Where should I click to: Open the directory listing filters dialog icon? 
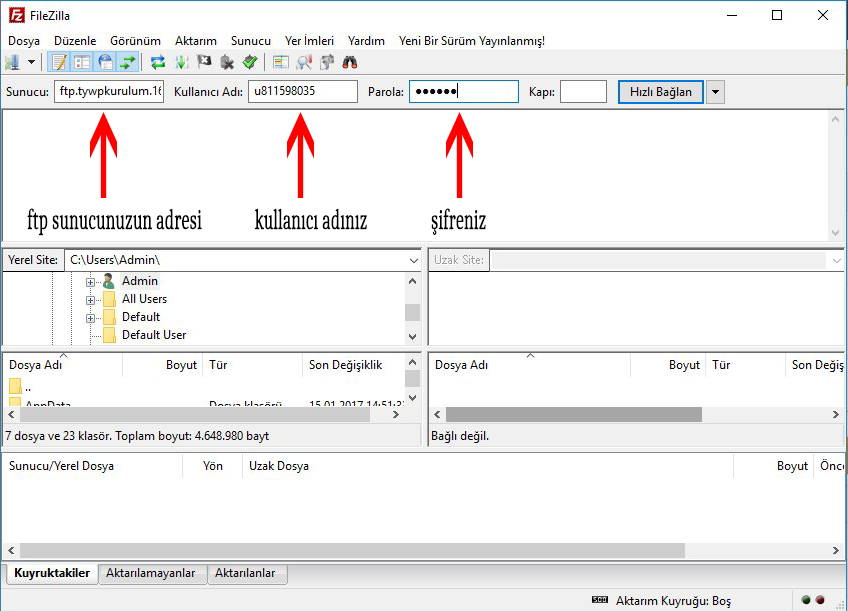281,63
